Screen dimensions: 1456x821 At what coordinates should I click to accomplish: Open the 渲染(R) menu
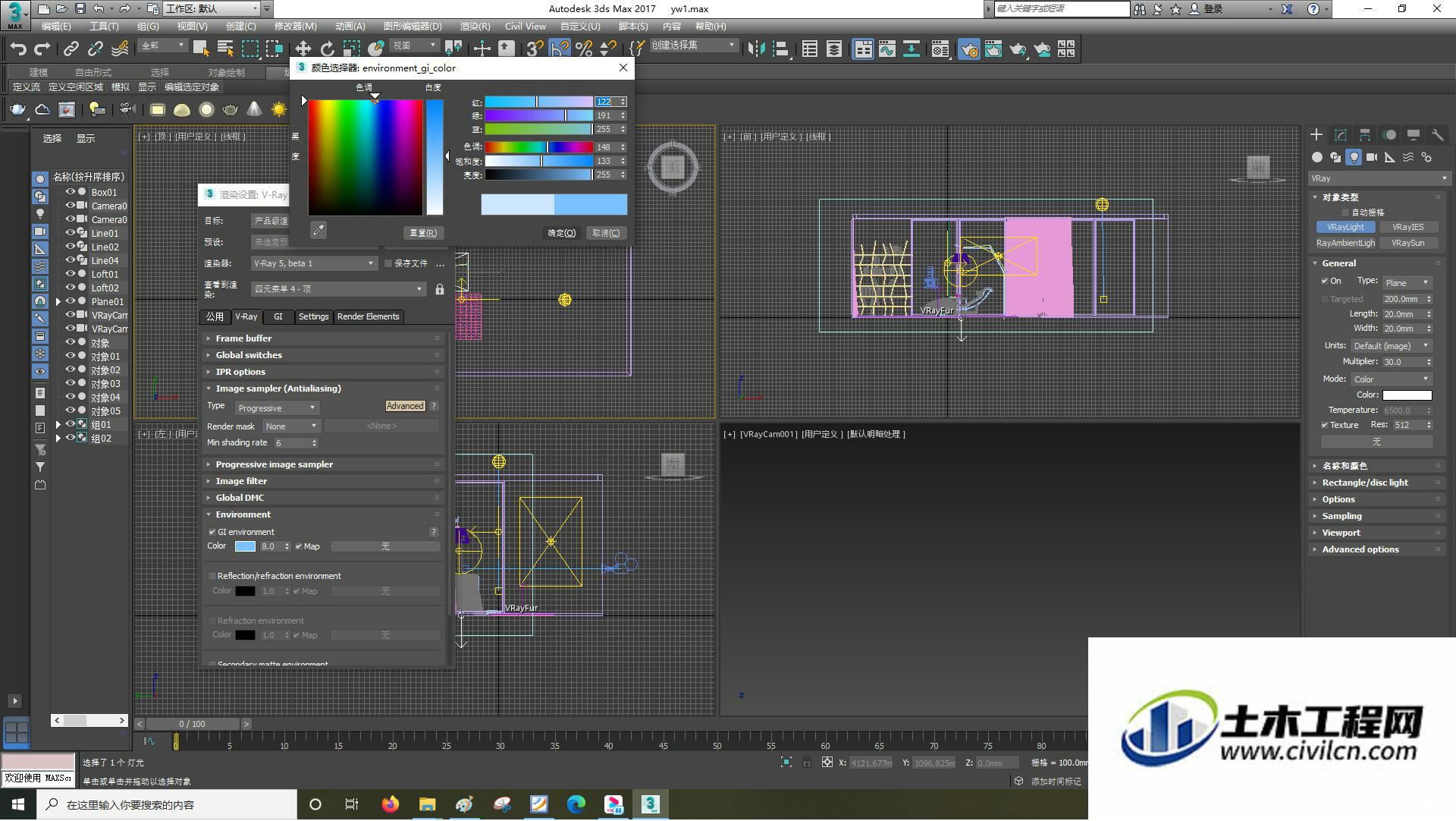(475, 26)
